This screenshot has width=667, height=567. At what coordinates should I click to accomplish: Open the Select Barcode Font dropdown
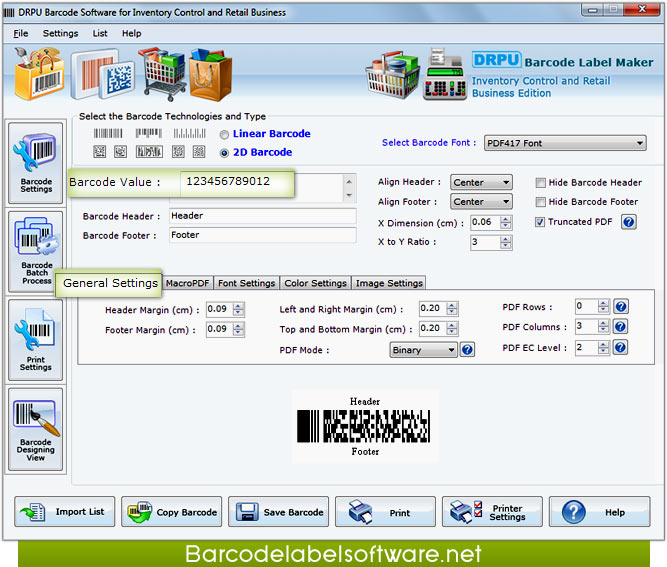[565, 143]
